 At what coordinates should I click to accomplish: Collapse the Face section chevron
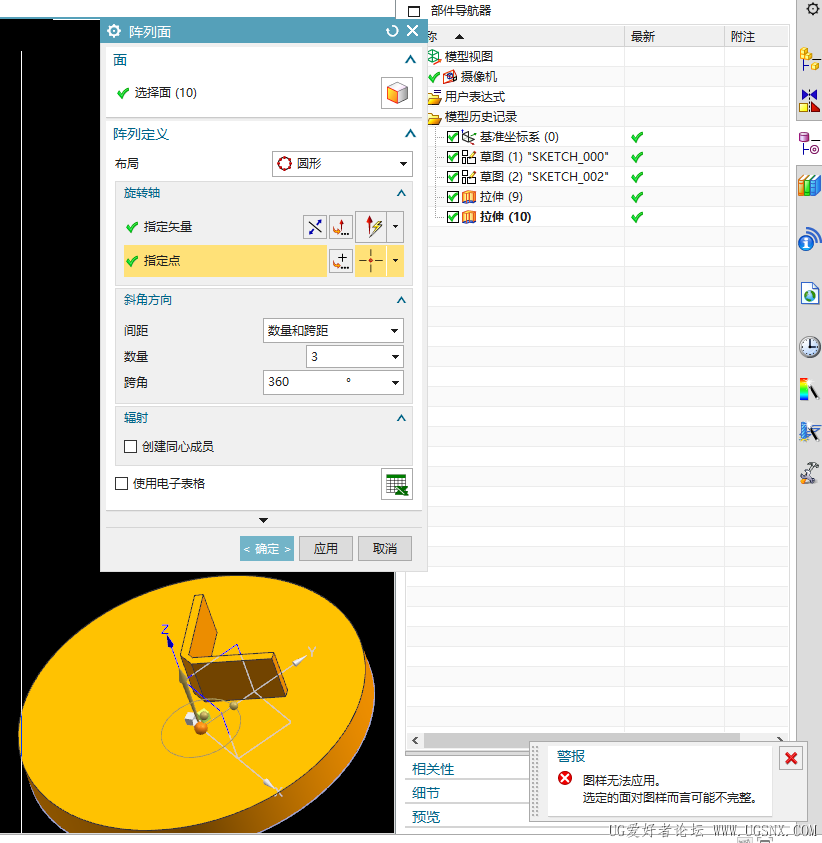(x=410, y=60)
